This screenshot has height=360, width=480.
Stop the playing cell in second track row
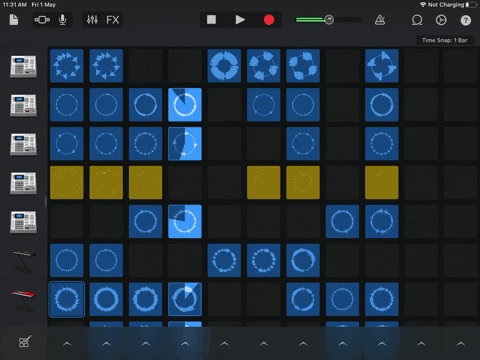185,105
